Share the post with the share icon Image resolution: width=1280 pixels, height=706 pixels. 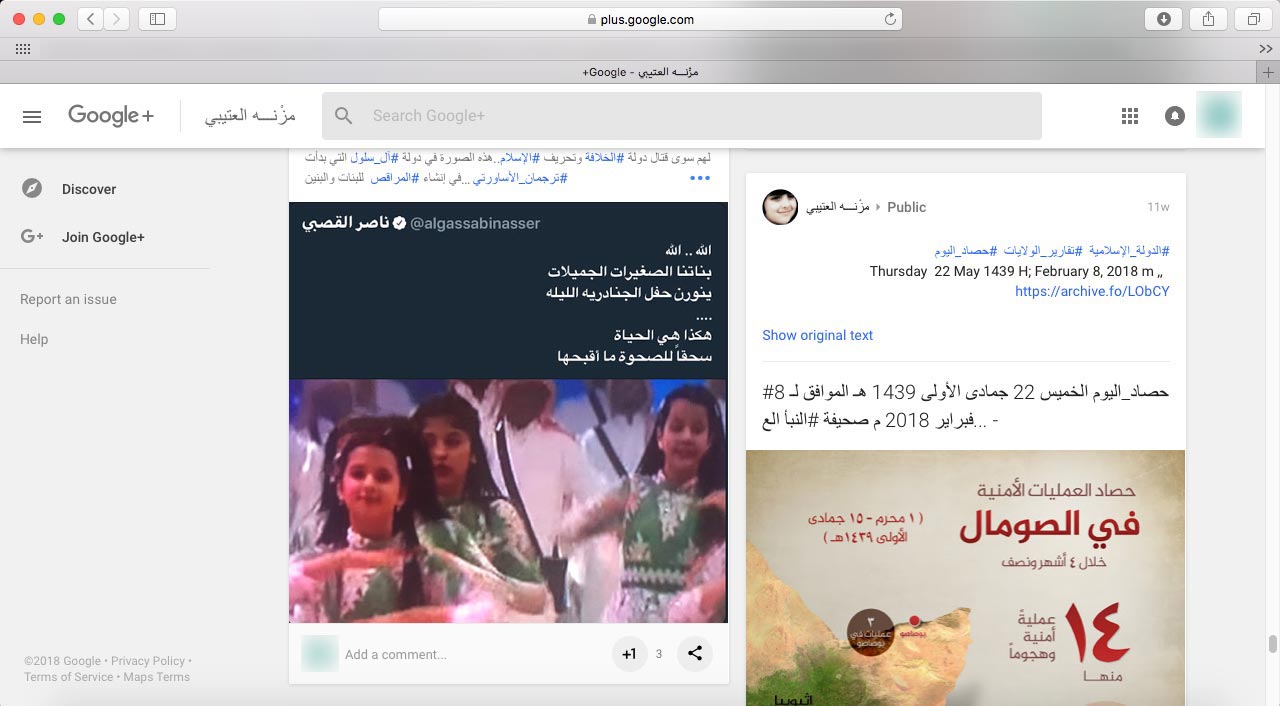695,654
